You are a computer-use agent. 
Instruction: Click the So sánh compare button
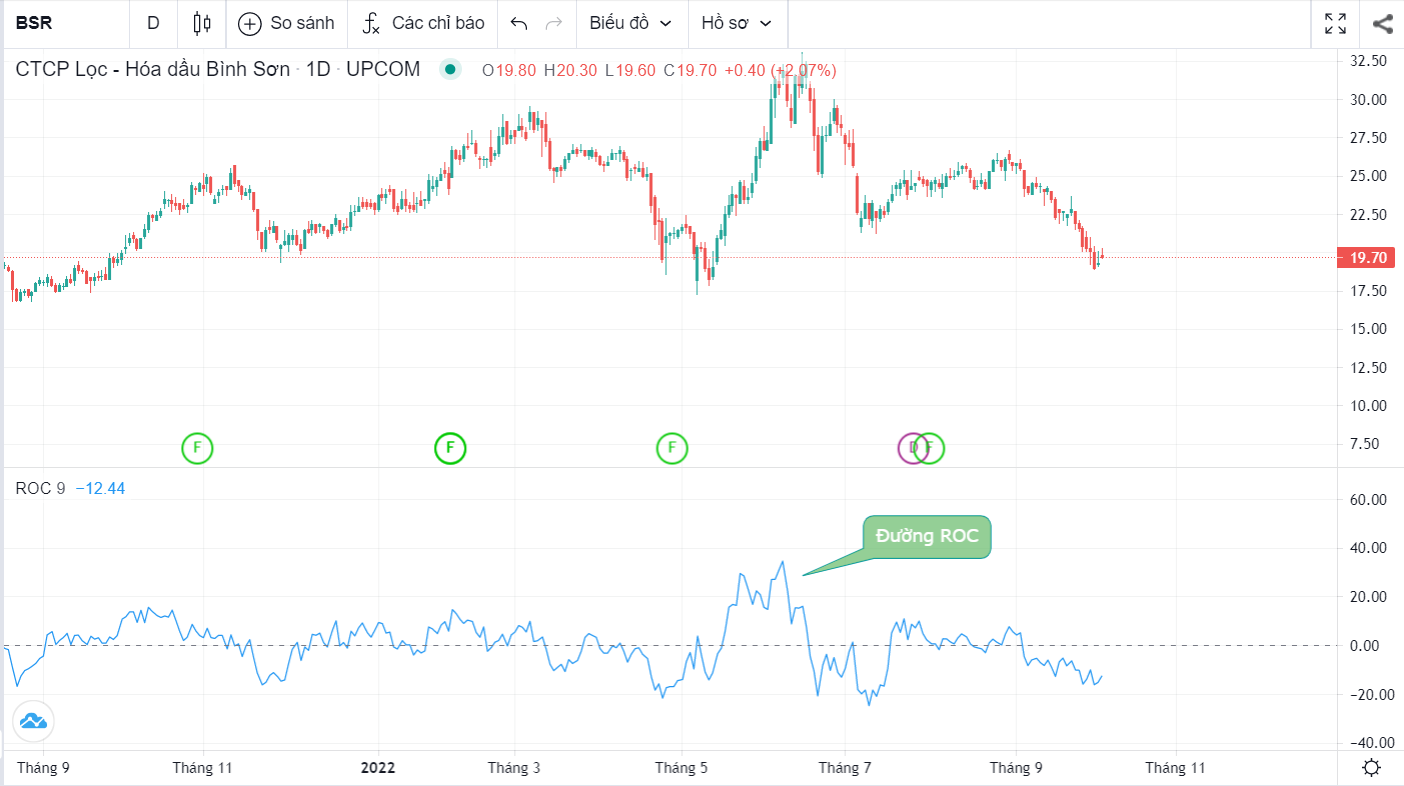click(x=286, y=23)
